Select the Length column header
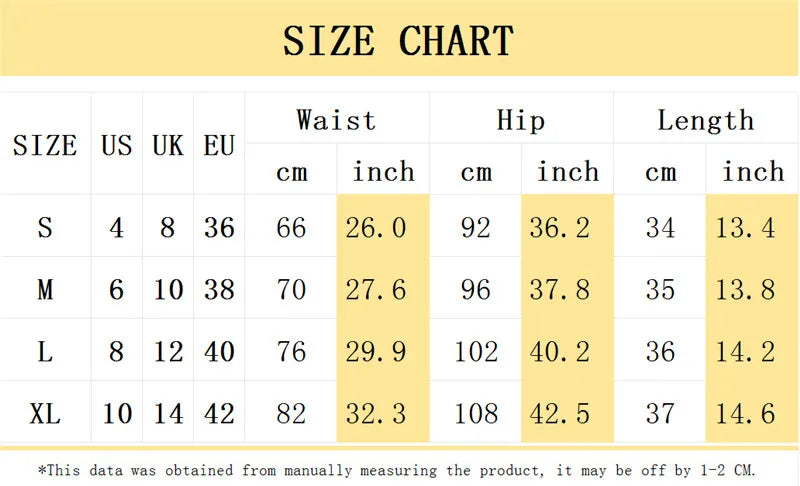800x486 pixels. tap(706, 121)
